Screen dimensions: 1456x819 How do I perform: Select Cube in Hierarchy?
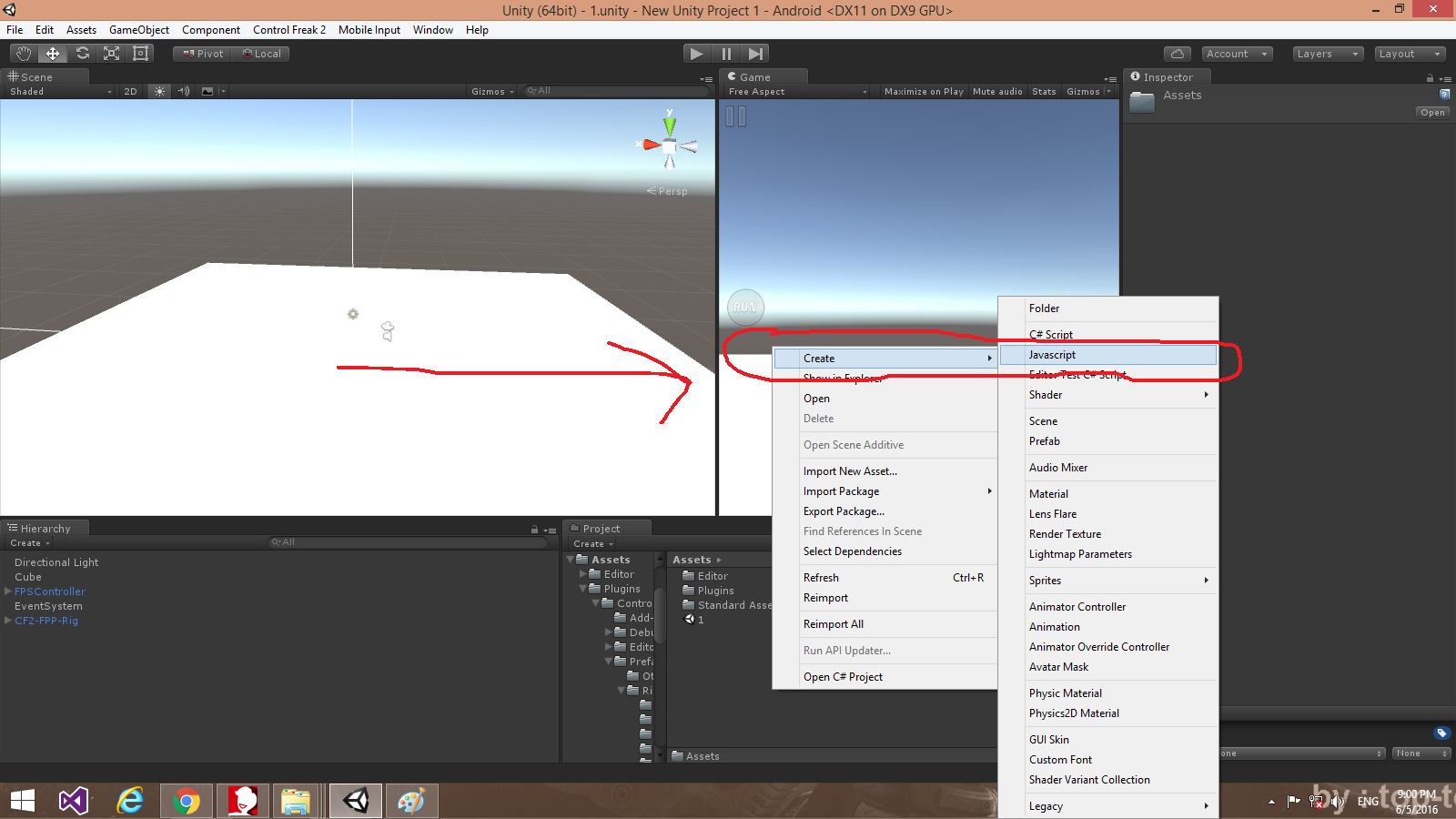[x=28, y=577]
